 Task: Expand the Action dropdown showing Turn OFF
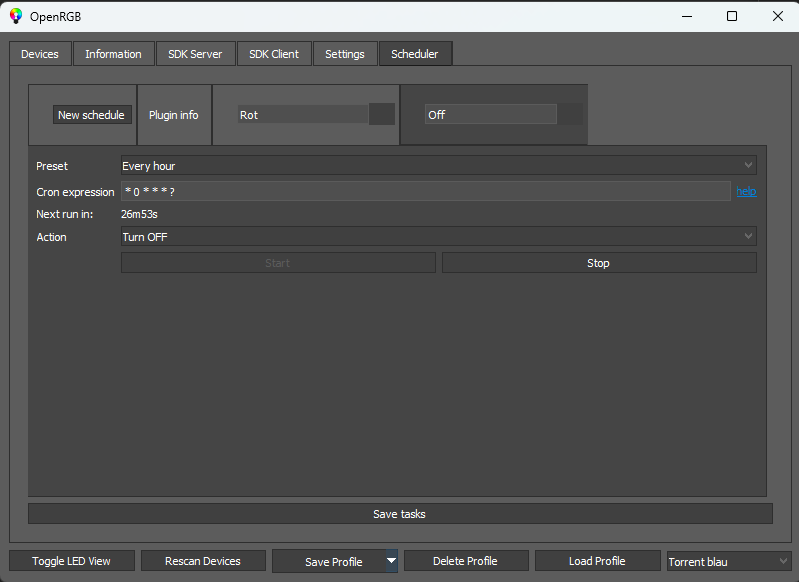[438, 236]
